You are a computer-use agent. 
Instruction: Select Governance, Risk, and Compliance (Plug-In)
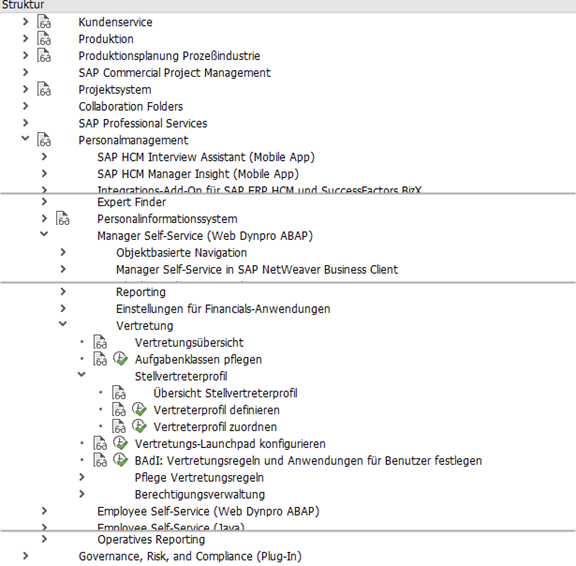click(190, 556)
